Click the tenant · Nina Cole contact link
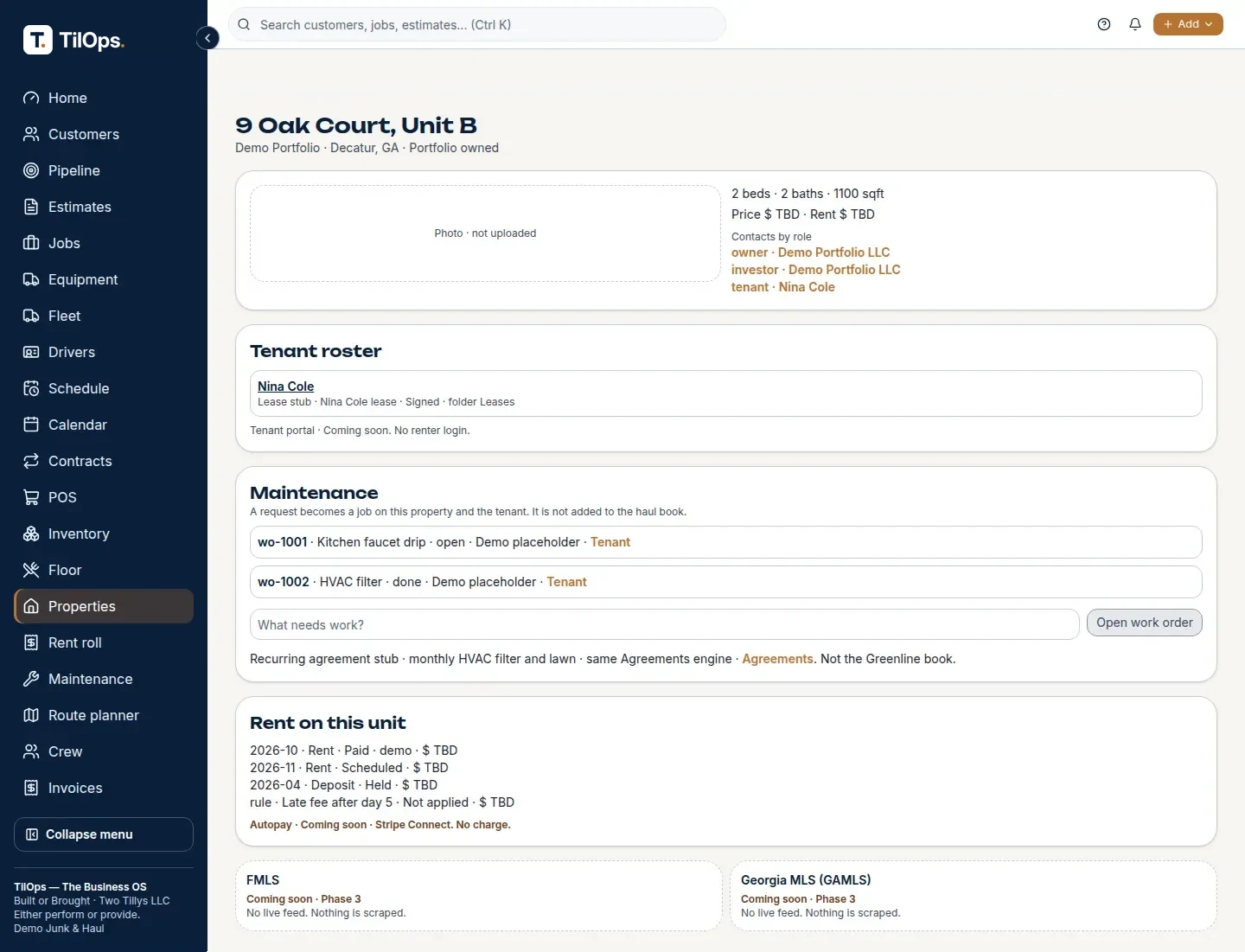This screenshot has width=1245, height=952. coord(782,287)
